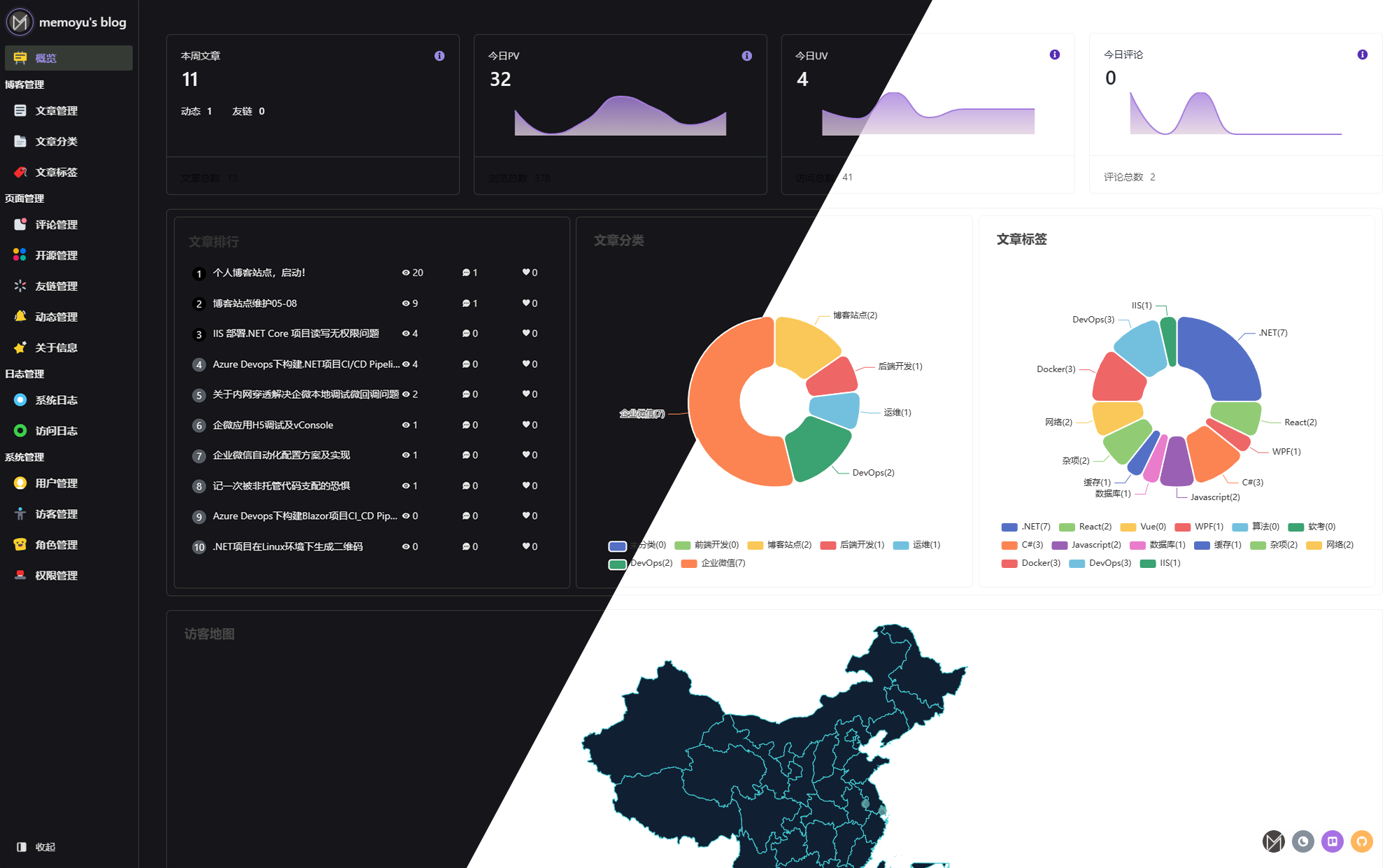Open 文章管理 in sidebar
The image size is (1399, 868).
pyautogui.click(x=56, y=111)
